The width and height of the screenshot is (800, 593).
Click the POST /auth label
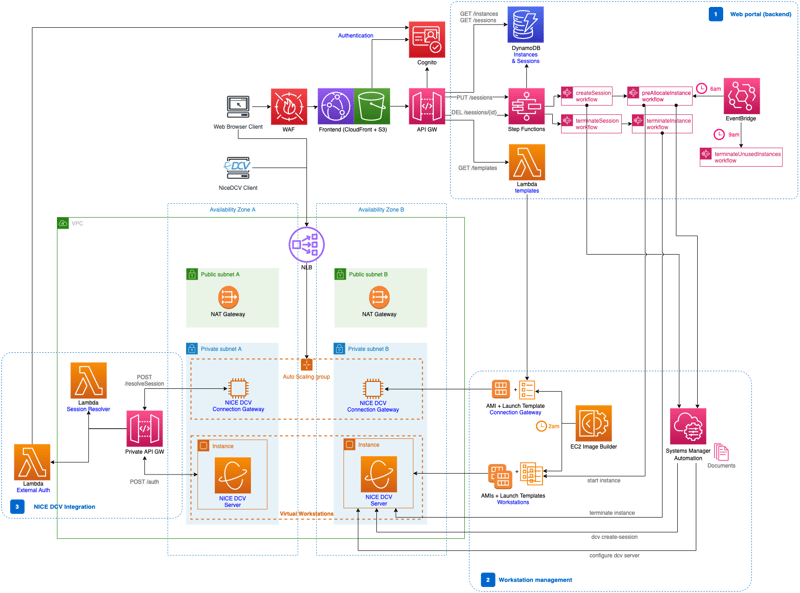[144, 482]
